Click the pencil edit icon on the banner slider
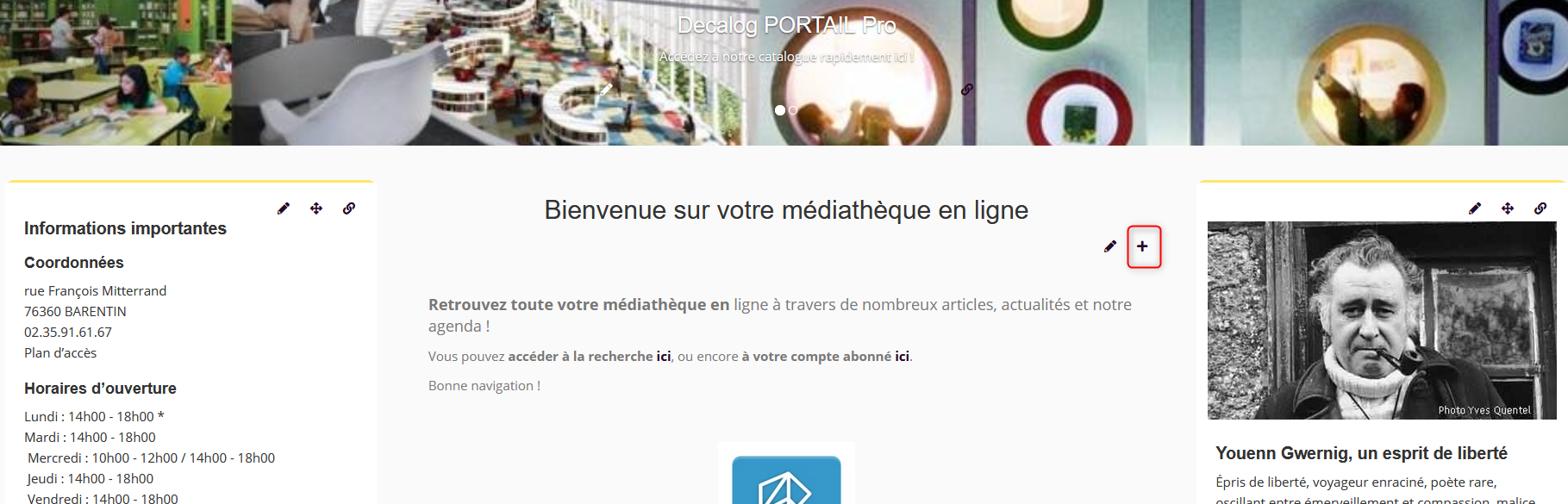The height and width of the screenshot is (504, 1568). coord(606,89)
